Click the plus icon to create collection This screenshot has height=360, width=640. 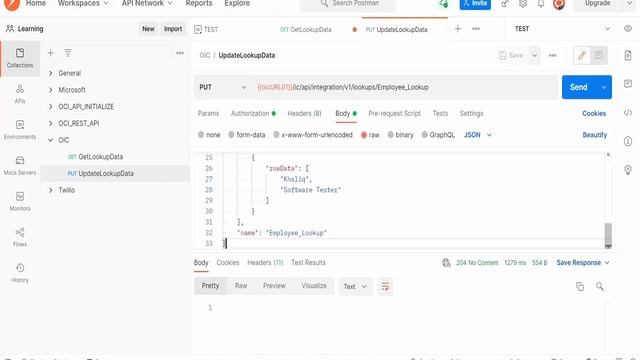[x=51, y=53]
